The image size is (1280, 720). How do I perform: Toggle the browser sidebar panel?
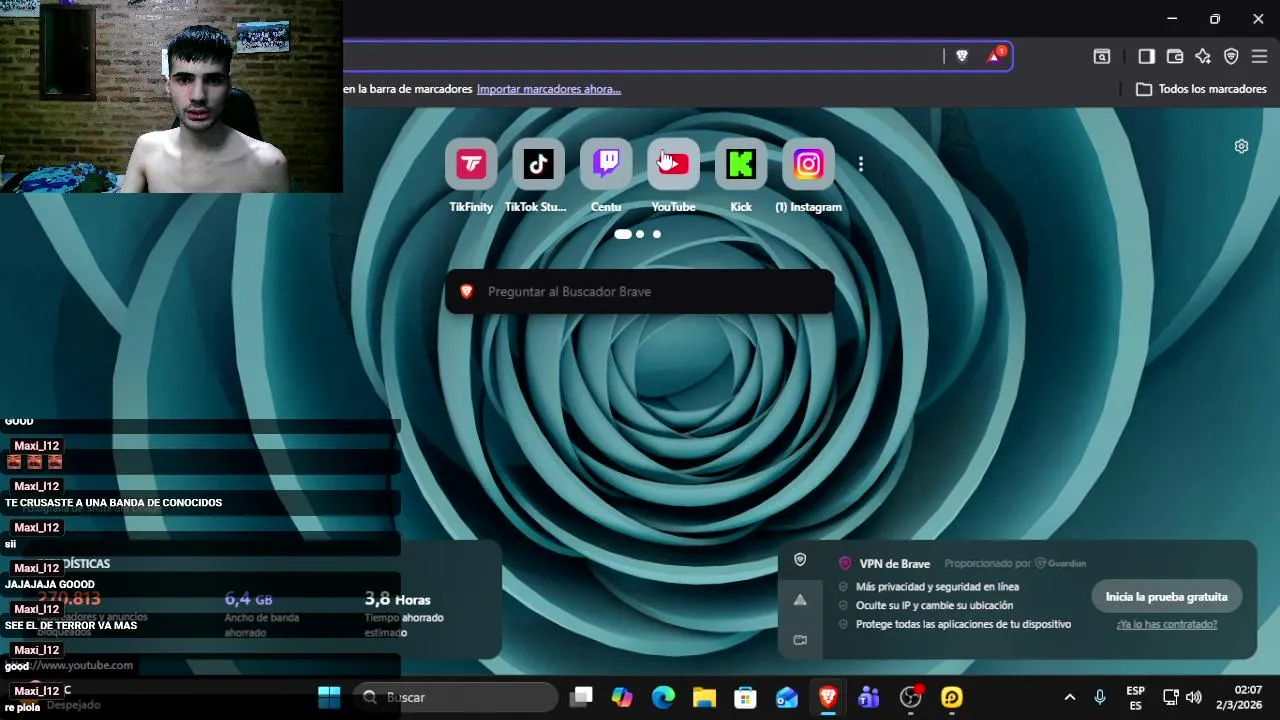tap(1147, 57)
